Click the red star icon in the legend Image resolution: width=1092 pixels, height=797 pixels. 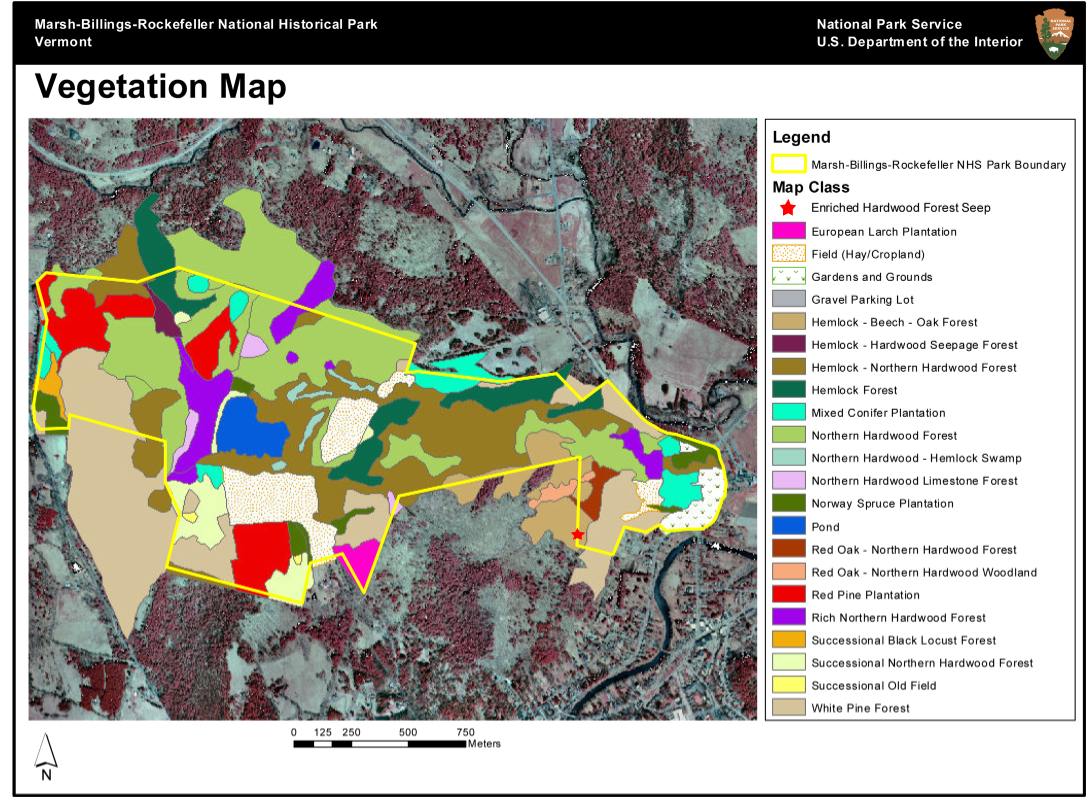788,208
